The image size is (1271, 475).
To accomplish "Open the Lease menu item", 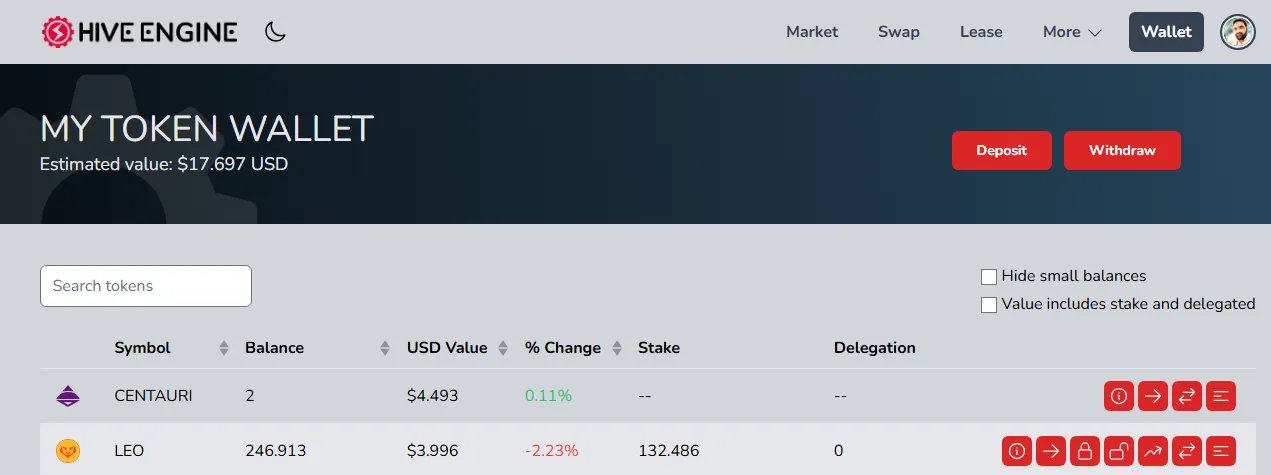I will coord(981,32).
